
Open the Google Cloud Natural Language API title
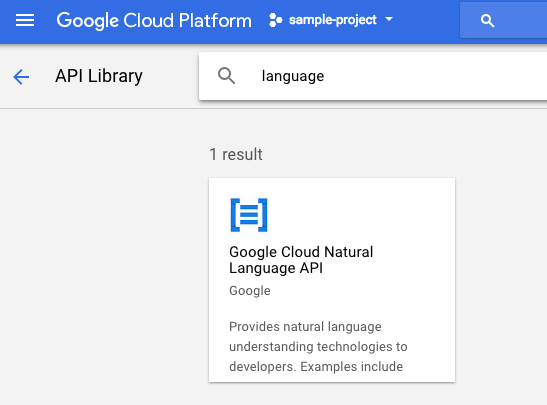301,260
